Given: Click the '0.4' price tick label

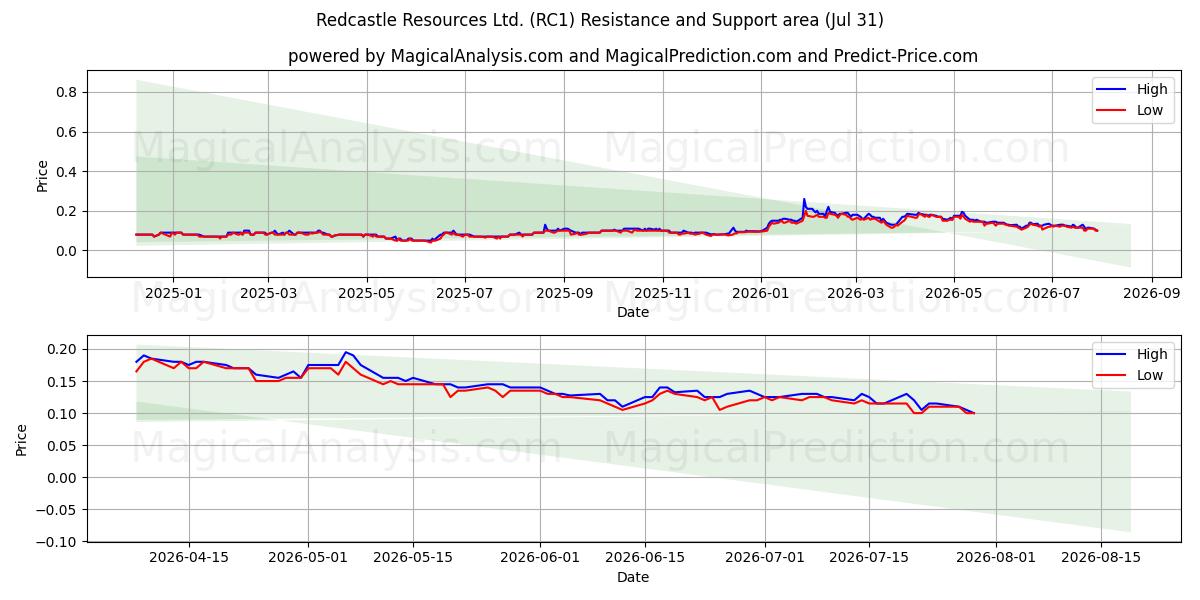Looking at the screenshot, I should [x=69, y=172].
